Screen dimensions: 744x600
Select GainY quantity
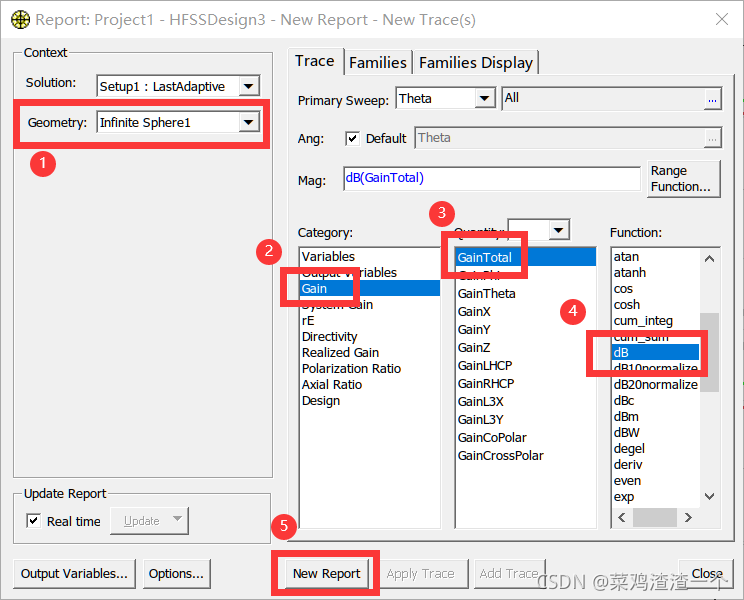click(x=474, y=330)
